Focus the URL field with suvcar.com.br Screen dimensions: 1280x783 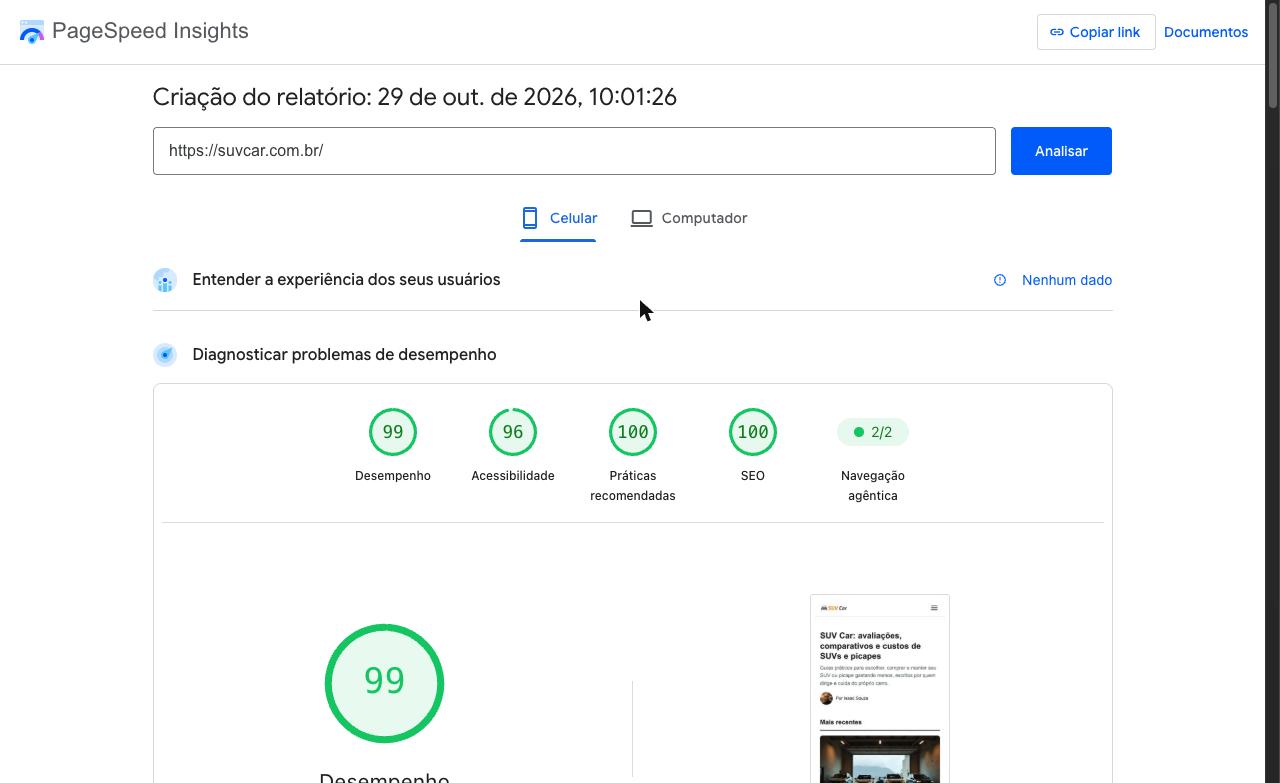click(x=574, y=151)
